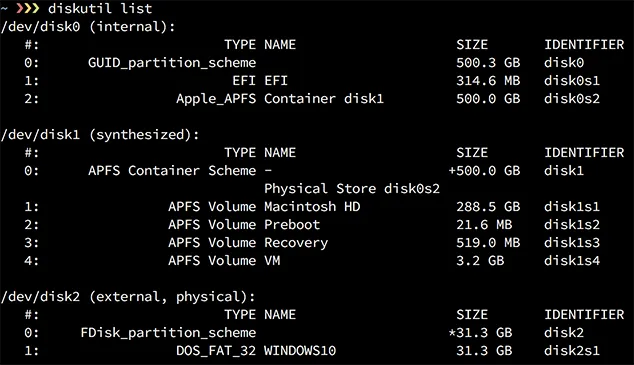Click the disk0s1 identifier
The image size is (634, 365).
point(572,80)
